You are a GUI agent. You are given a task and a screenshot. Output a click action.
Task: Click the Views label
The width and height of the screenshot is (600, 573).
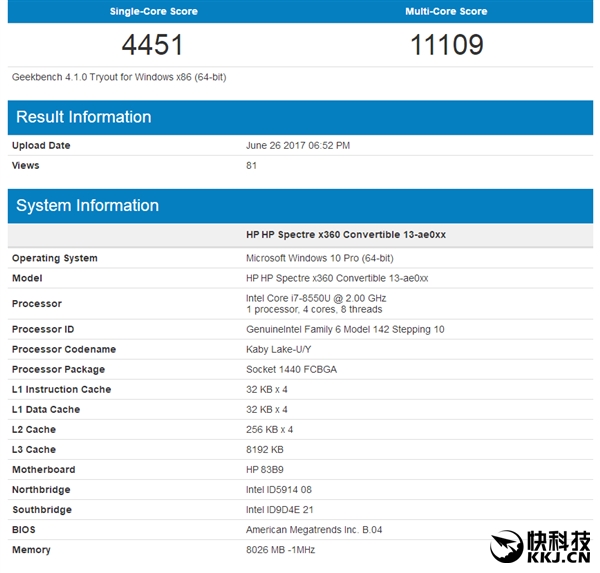point(25,165)
